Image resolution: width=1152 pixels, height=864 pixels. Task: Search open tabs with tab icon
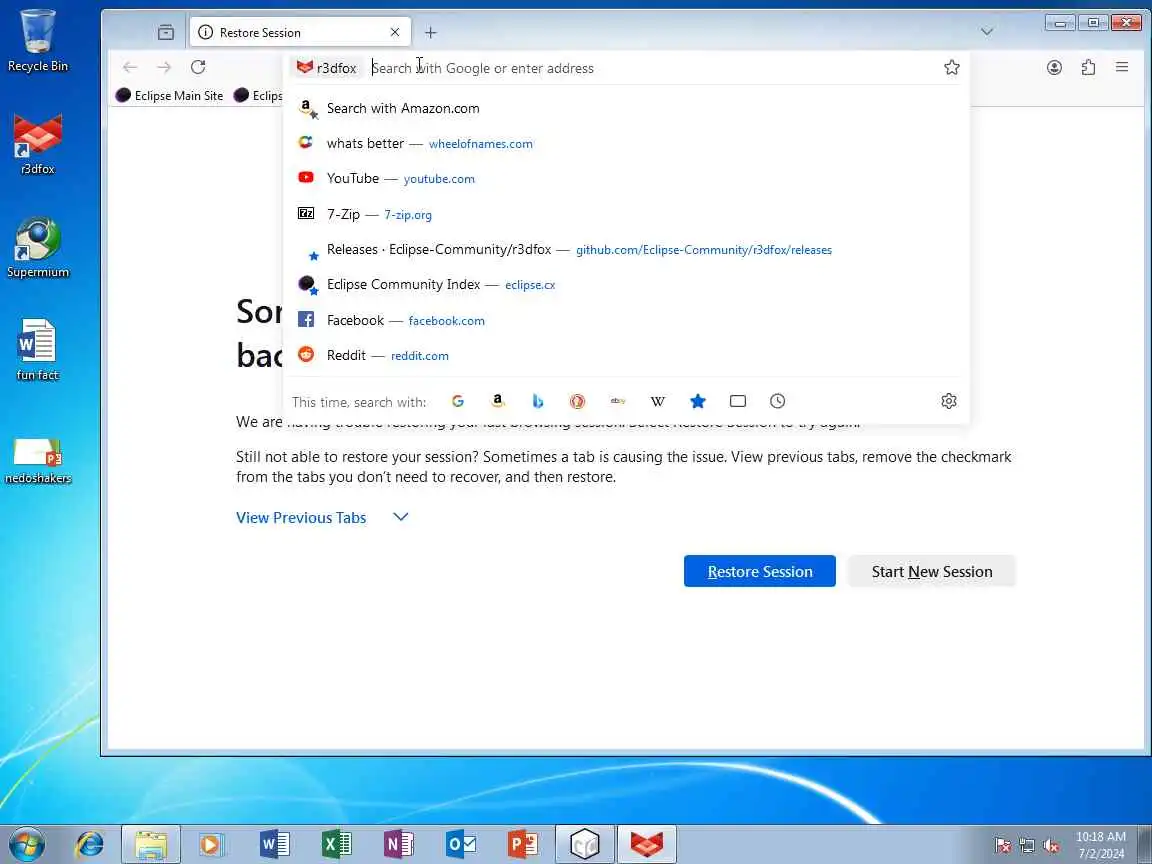[x=738, y=401]
